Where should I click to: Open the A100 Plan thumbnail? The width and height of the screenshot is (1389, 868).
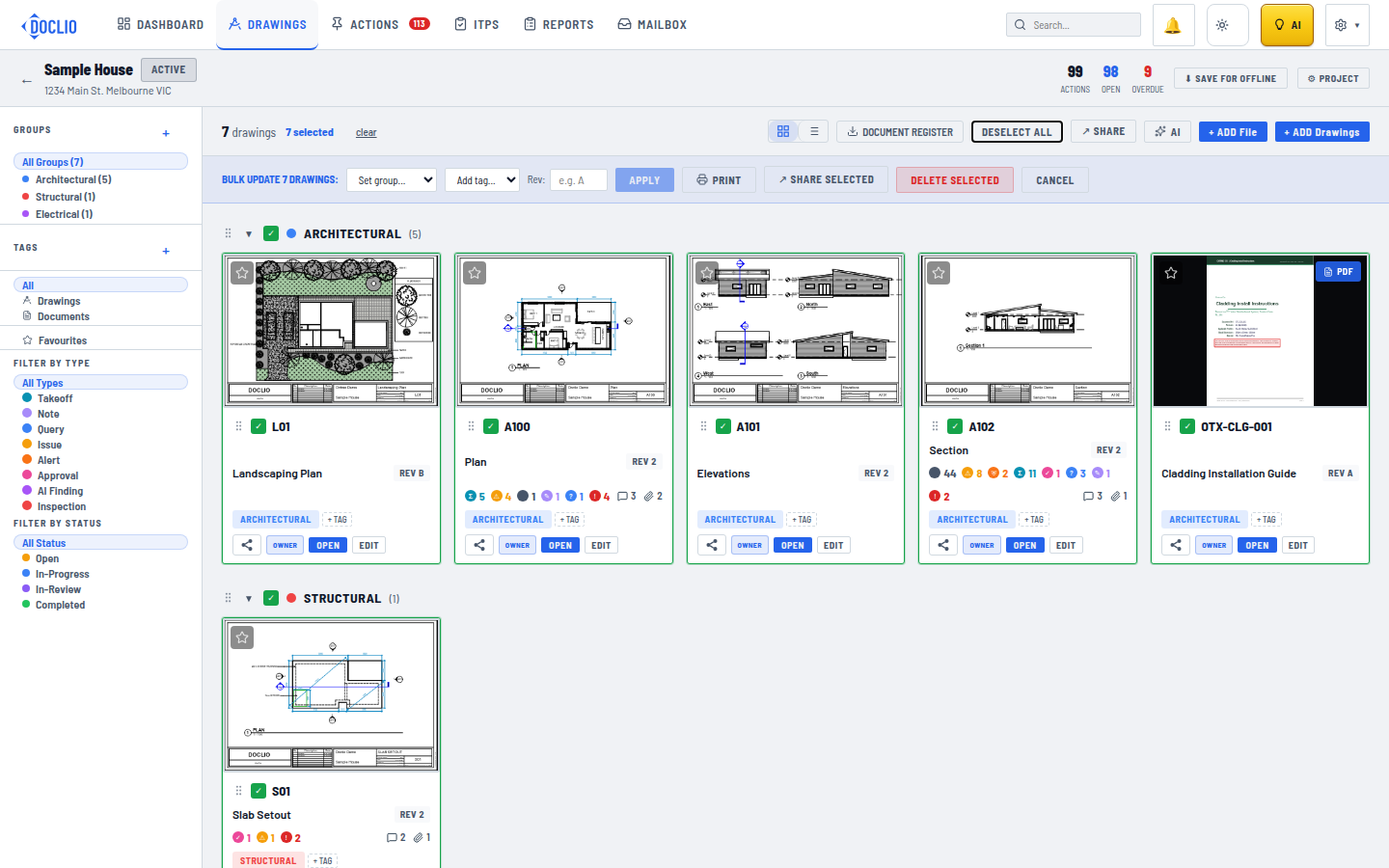click(x=563, y=331)
